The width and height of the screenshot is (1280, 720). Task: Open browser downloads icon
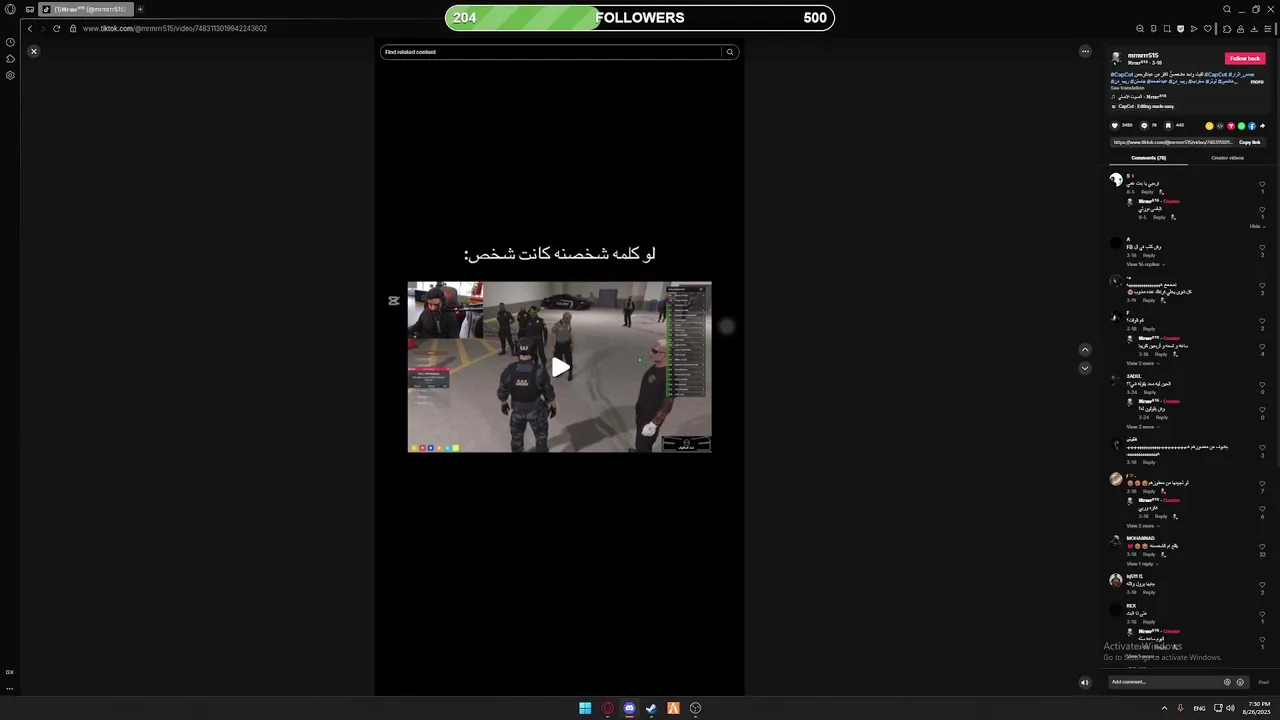[x=1254, y=28]
